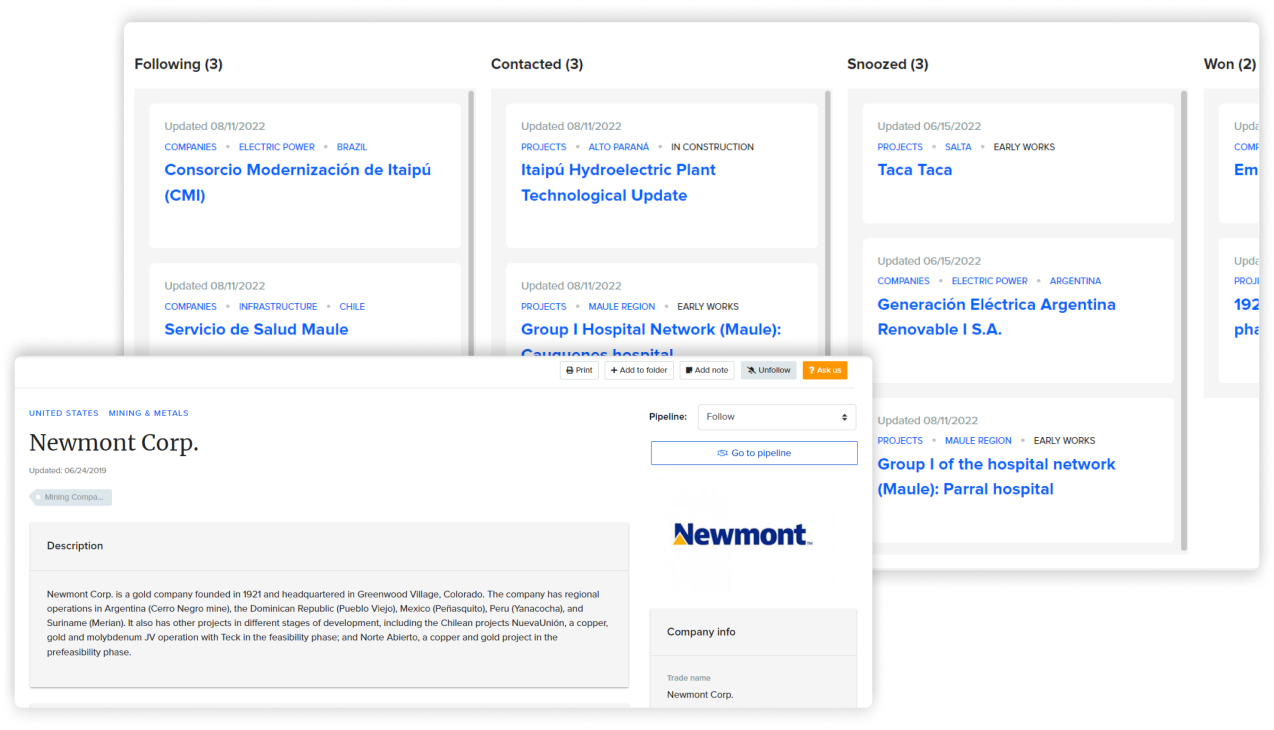Open the MINING & METALS category link

click(148, 412)
